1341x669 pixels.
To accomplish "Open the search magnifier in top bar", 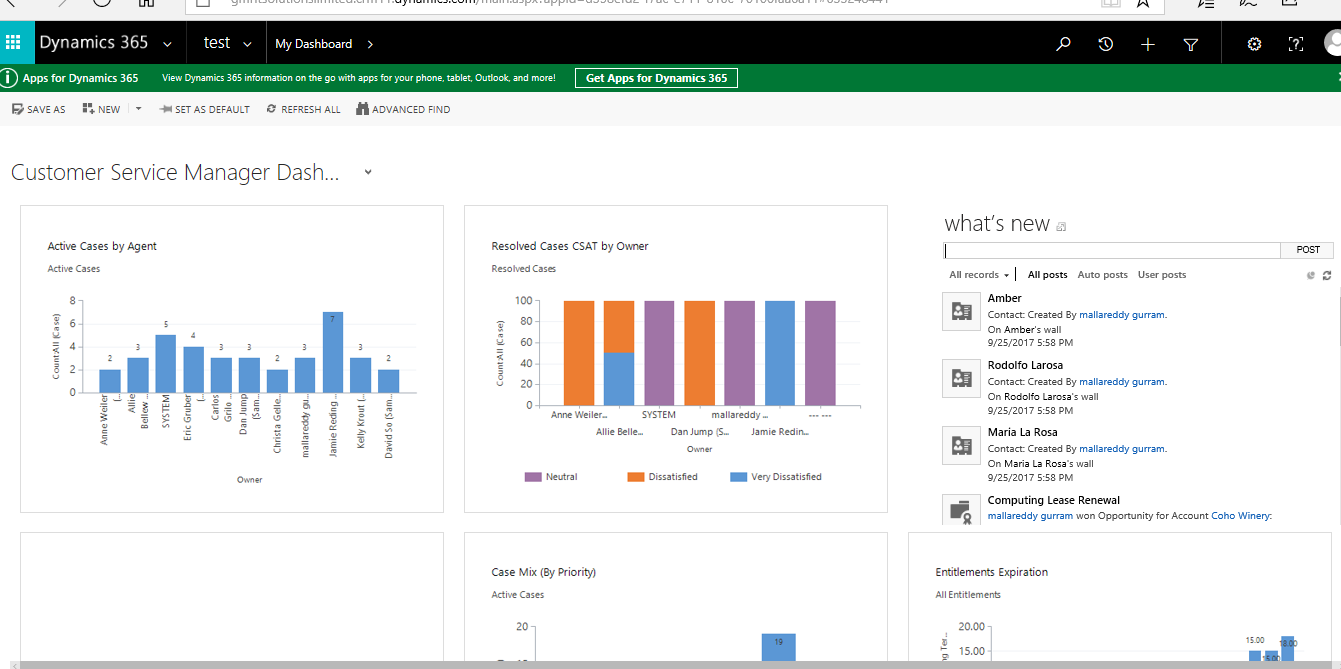I will tap(1063, 44).
